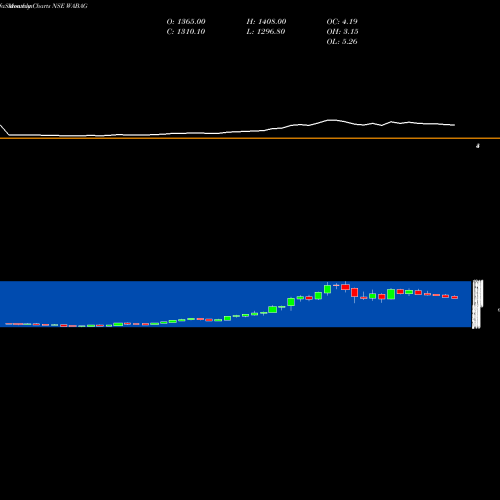500x500 pixels.
Task: Select the OC: 4.19 percentage label
Action: (342, 22)
